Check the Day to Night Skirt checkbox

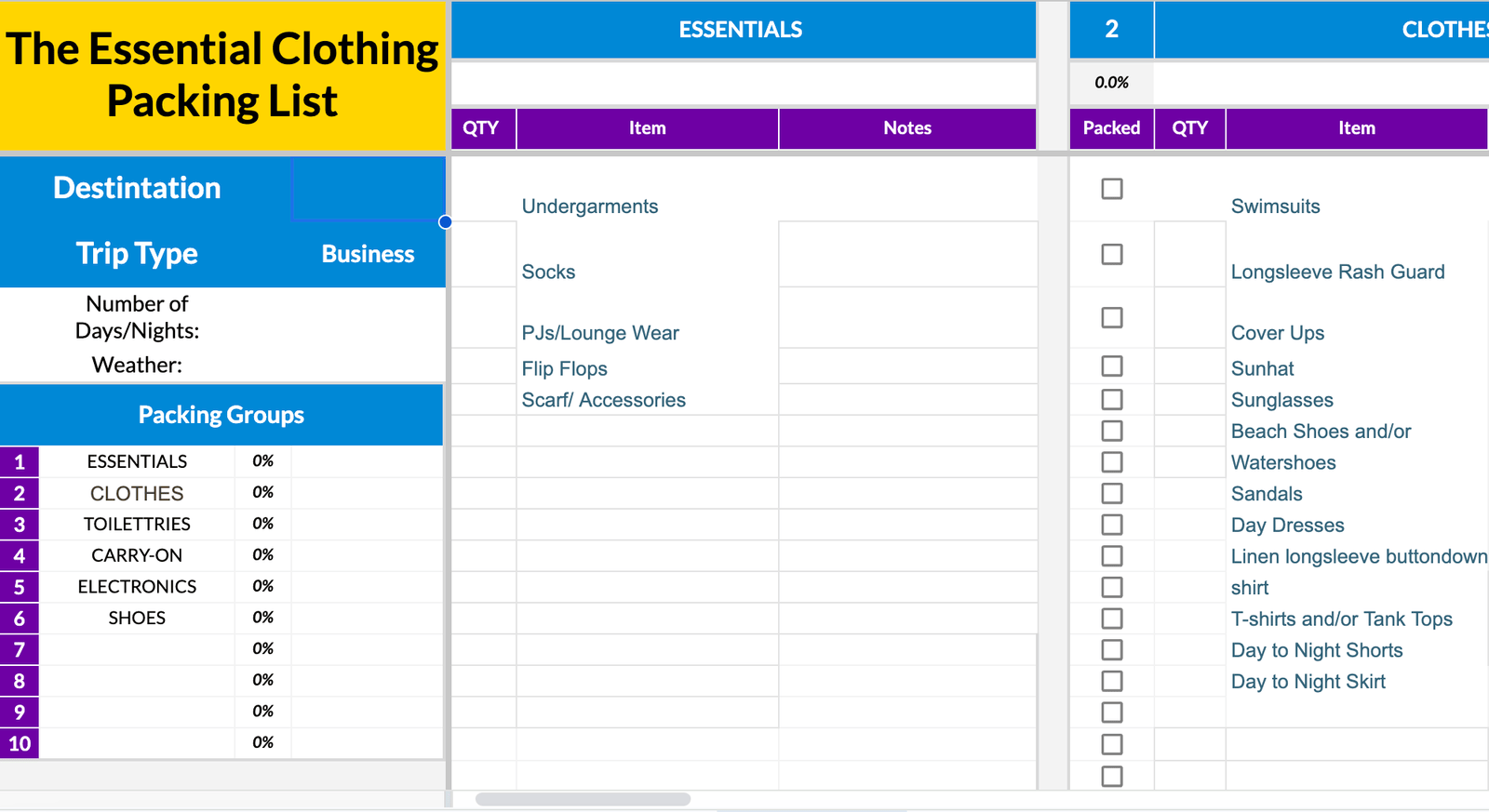(1111, 681)
